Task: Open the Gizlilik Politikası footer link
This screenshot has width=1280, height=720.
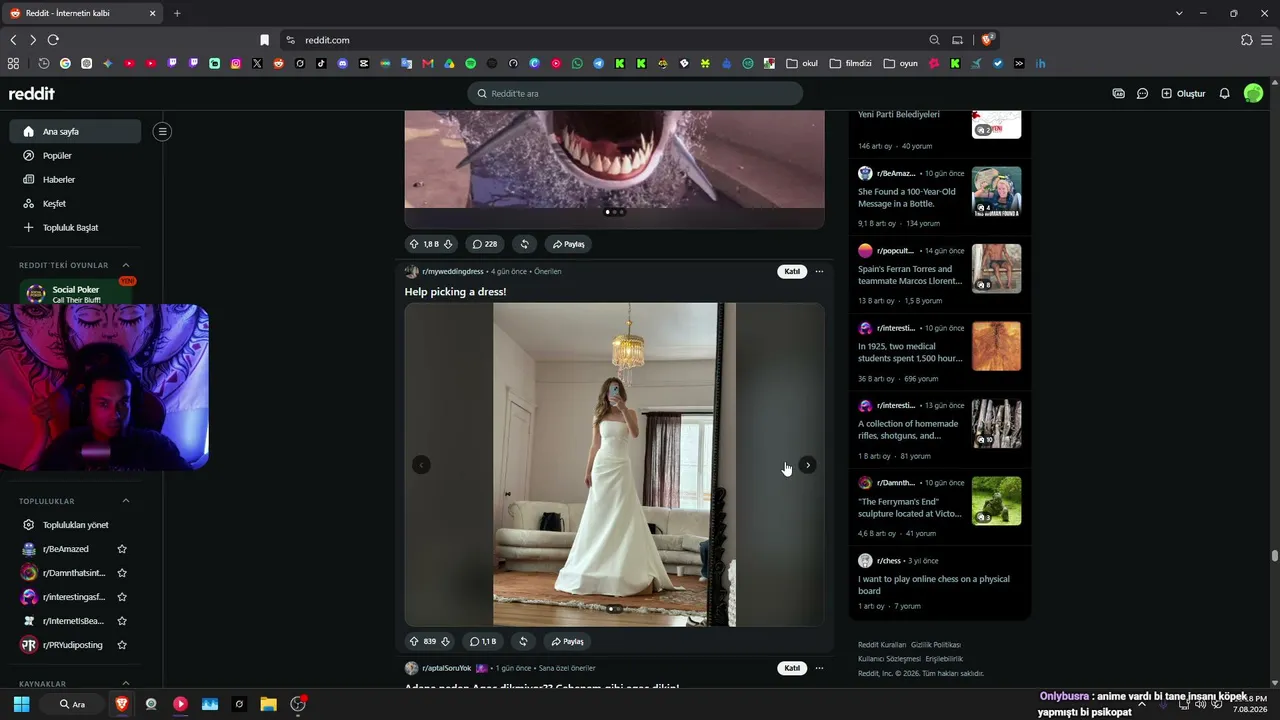Action: click(935, 645)
